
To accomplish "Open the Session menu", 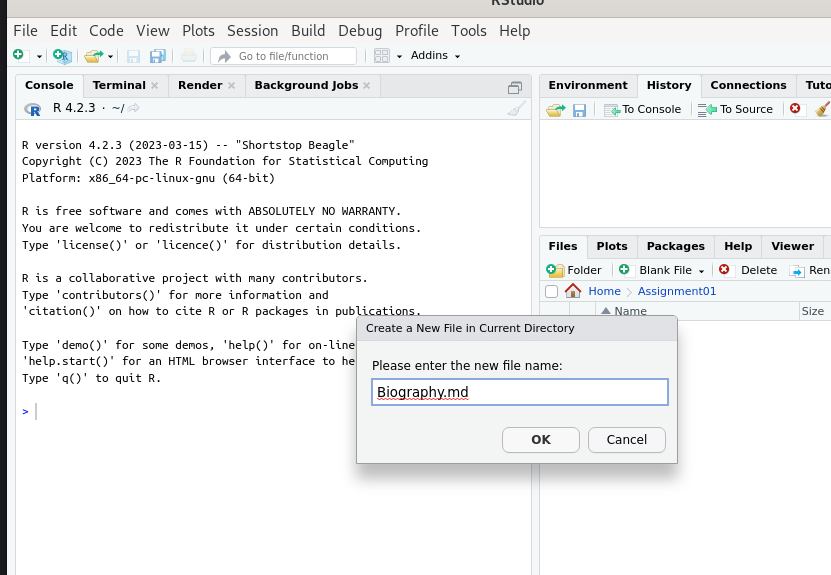I will (x=253, y=31).
